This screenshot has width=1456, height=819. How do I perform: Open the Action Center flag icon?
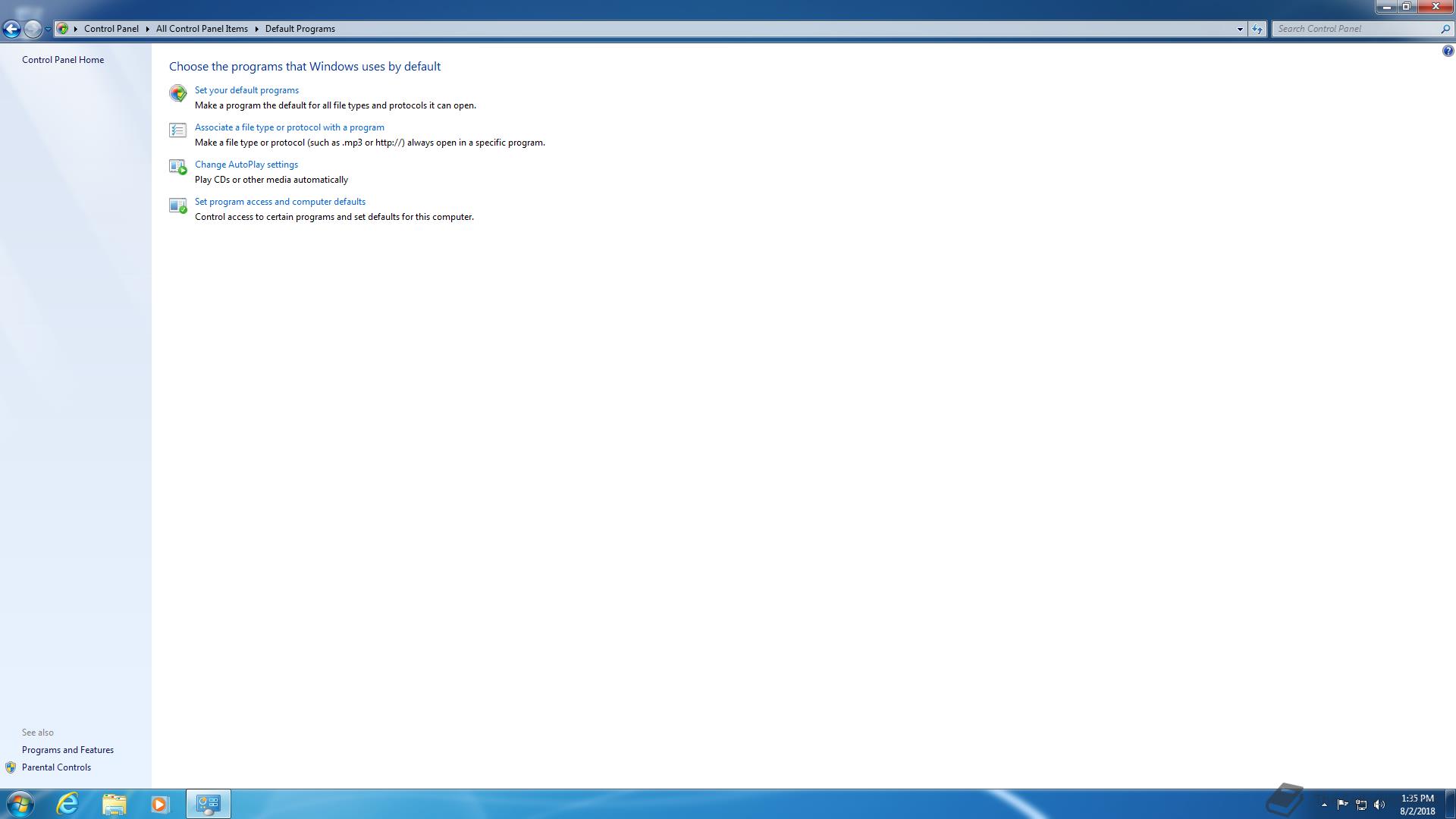click(1342, 805)
